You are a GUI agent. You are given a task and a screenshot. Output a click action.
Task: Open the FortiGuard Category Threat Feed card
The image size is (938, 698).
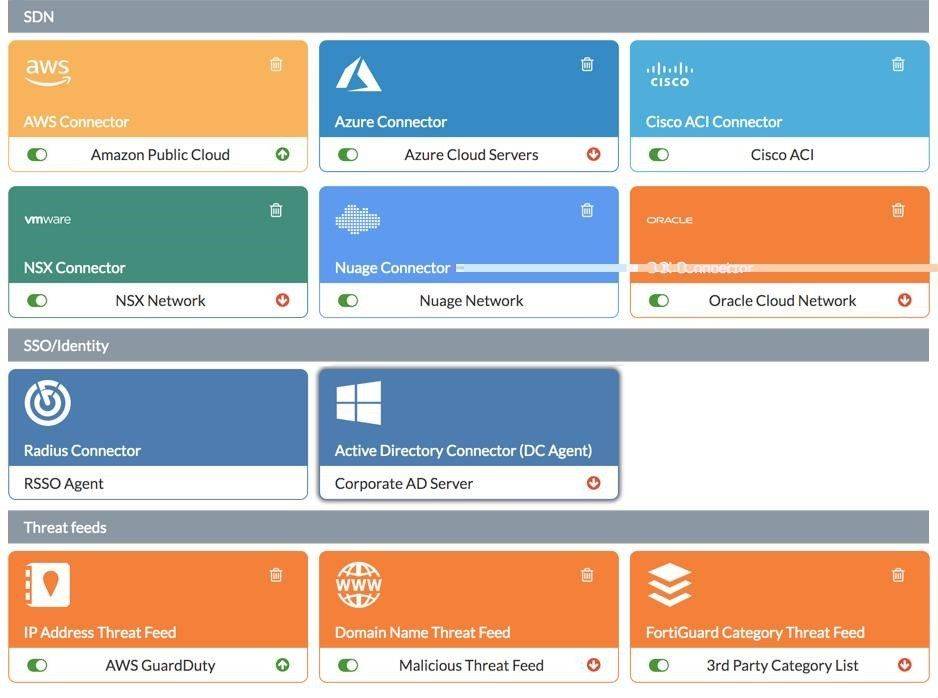779,617
